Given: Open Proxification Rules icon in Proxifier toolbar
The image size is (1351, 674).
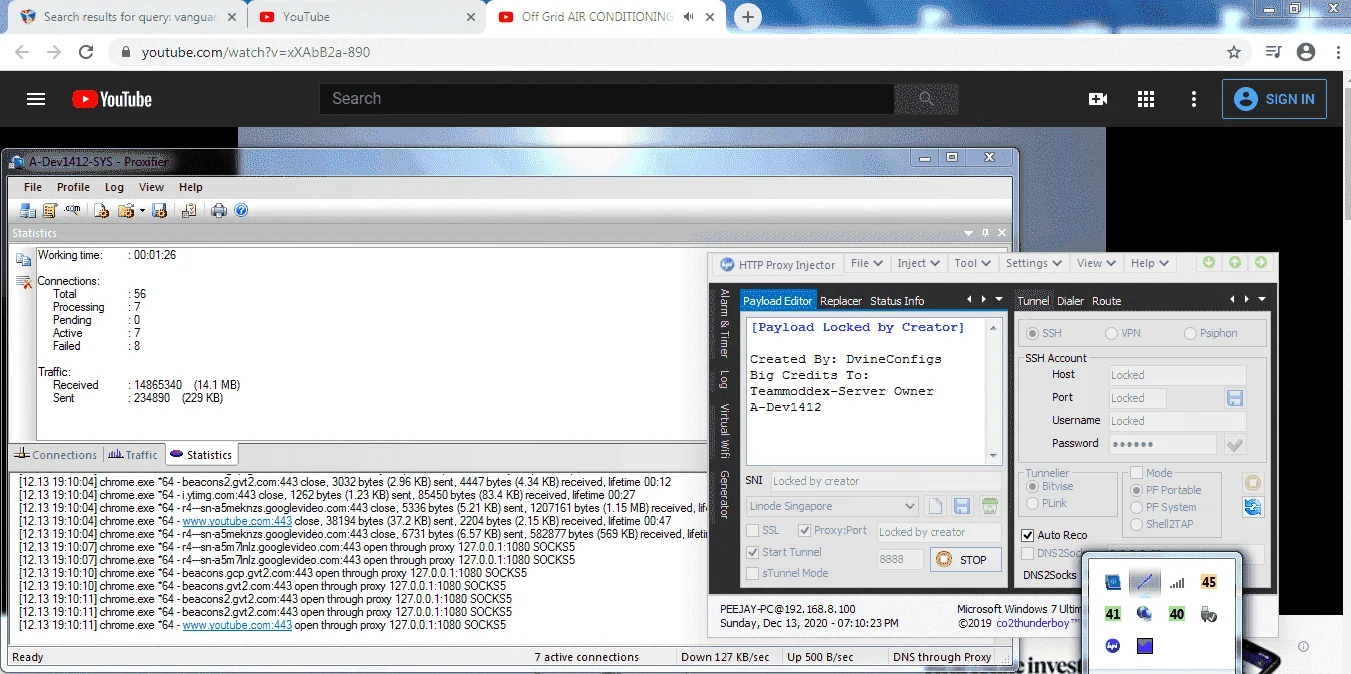Looking at the screenshot, I should click(x=50, y=210).
